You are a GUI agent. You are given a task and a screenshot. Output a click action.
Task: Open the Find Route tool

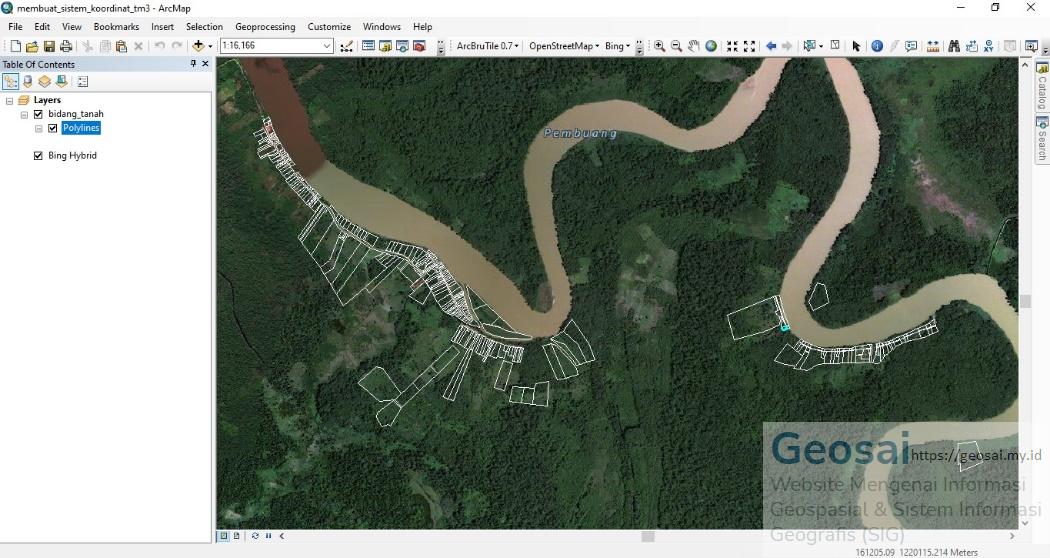(972, 46)
